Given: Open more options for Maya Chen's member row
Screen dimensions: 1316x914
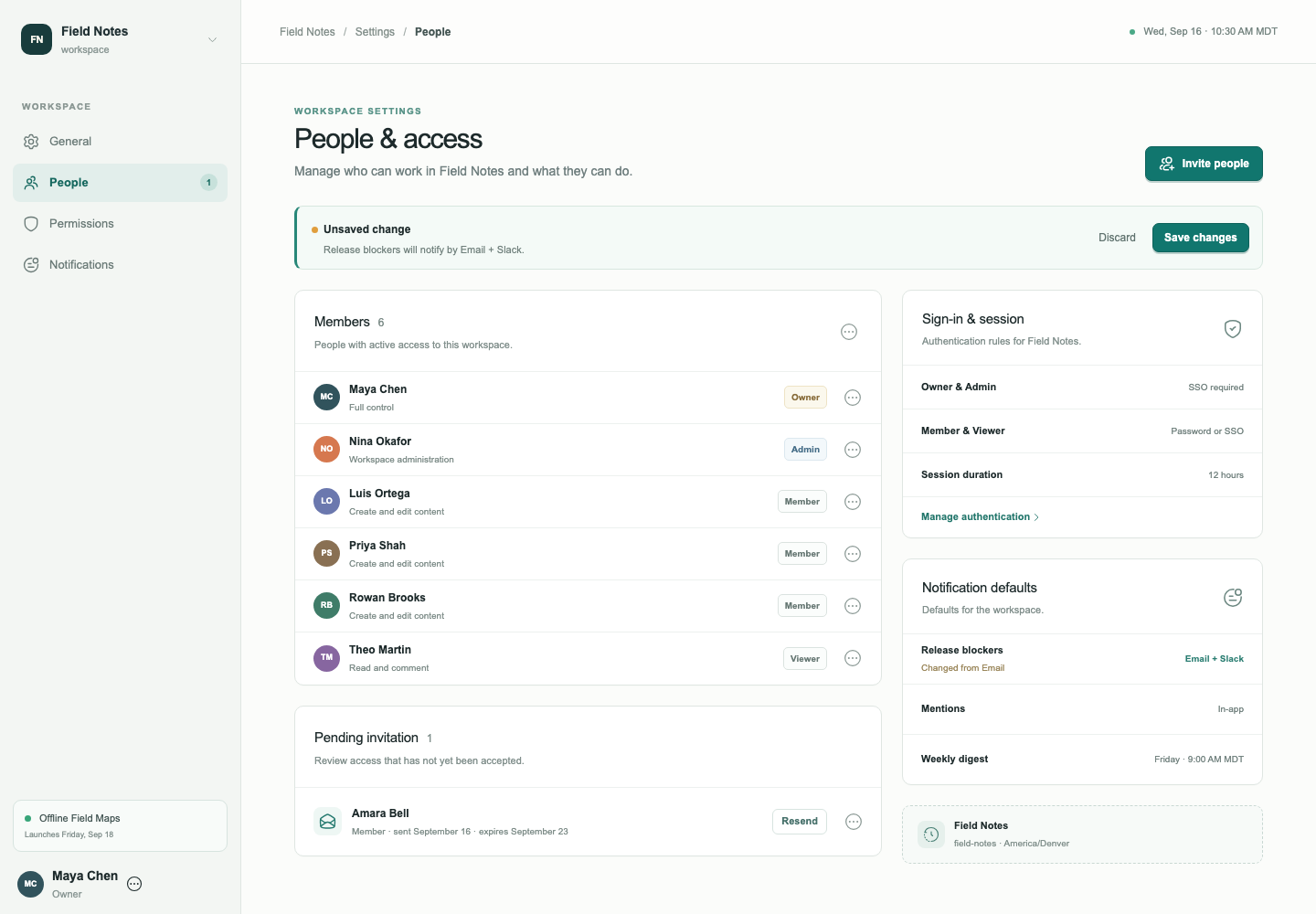Looking at the screenshot, I should click(853, 398).
